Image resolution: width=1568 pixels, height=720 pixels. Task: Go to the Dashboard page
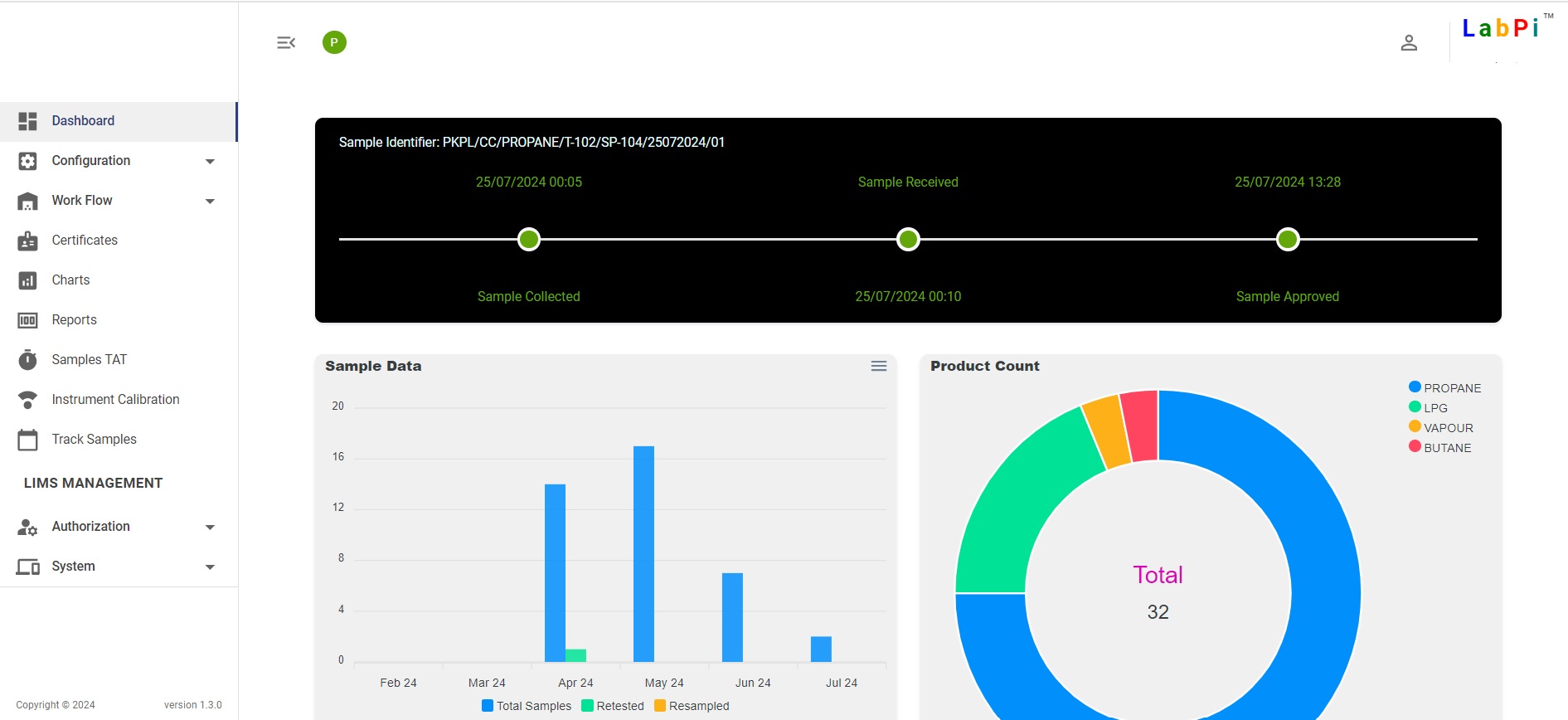click(83, 121)
